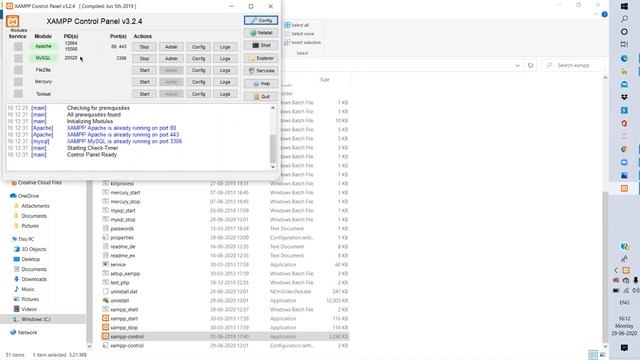This screenshot has height=360, width=640.
Task: Open the taskbar Search icon
Action: pos(624,19)
